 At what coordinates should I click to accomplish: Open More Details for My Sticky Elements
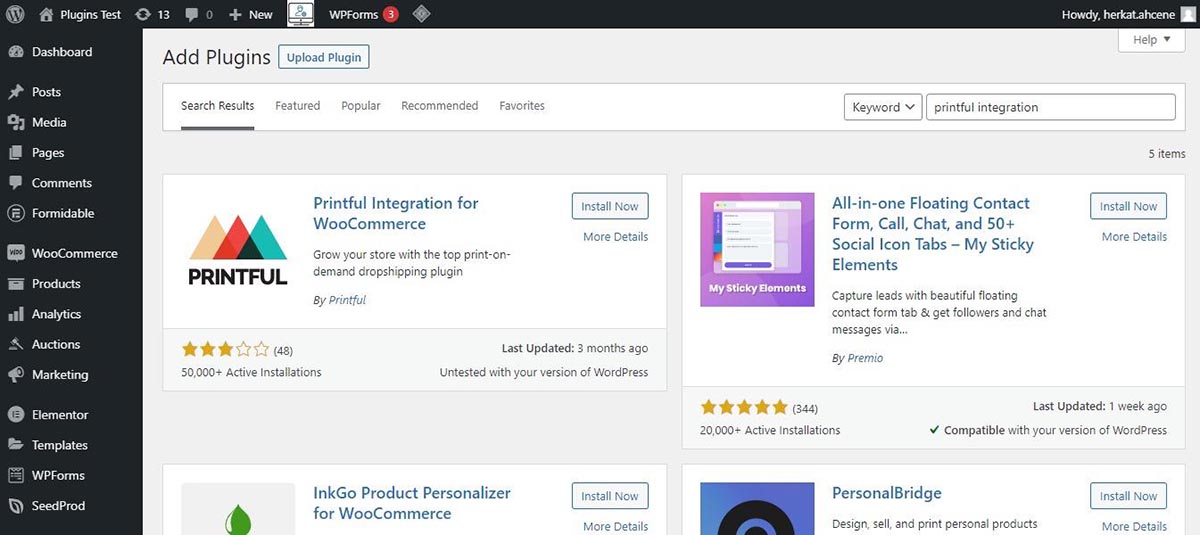coord(1134,237)
